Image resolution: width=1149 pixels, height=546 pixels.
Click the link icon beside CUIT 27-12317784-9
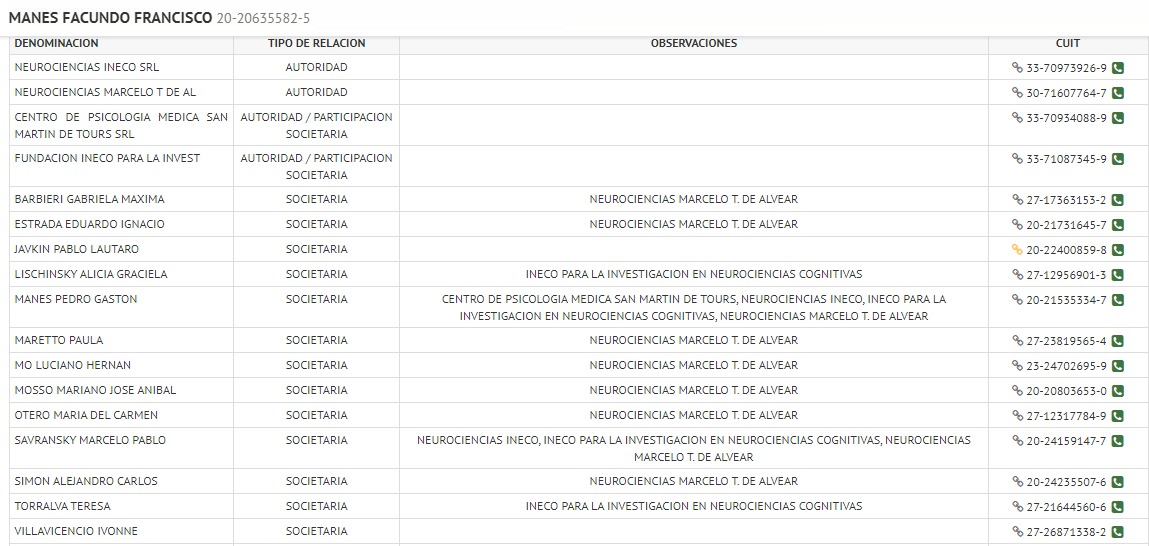(x=1016, y=416)
